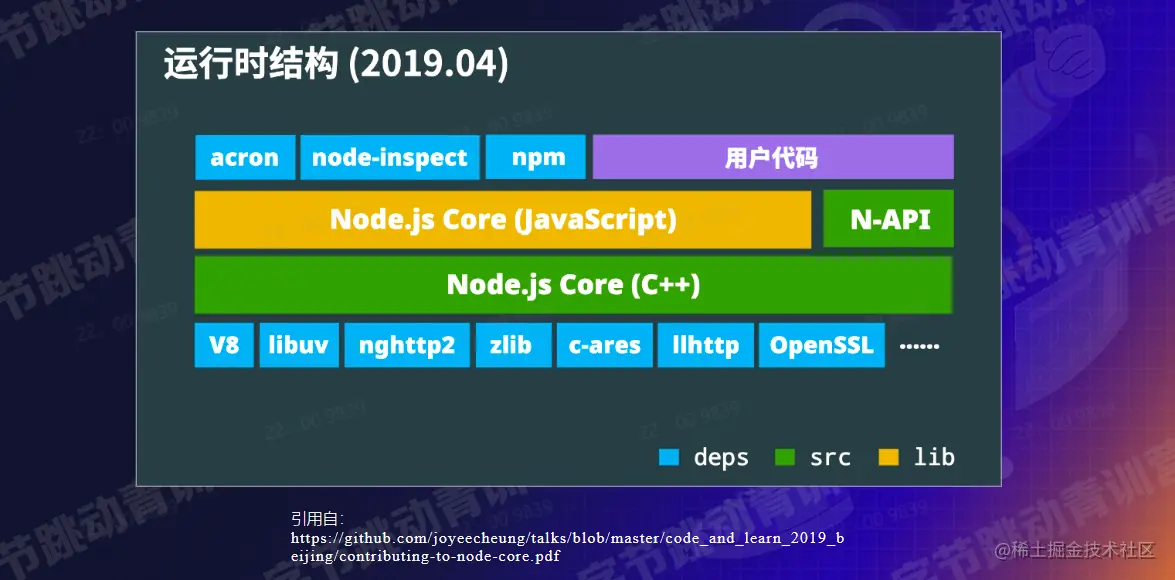This screenshot has width=1175, height=580.
Task: Click the blue deps legend swatch
Action: pyautogui.click(x=668, y=457)
